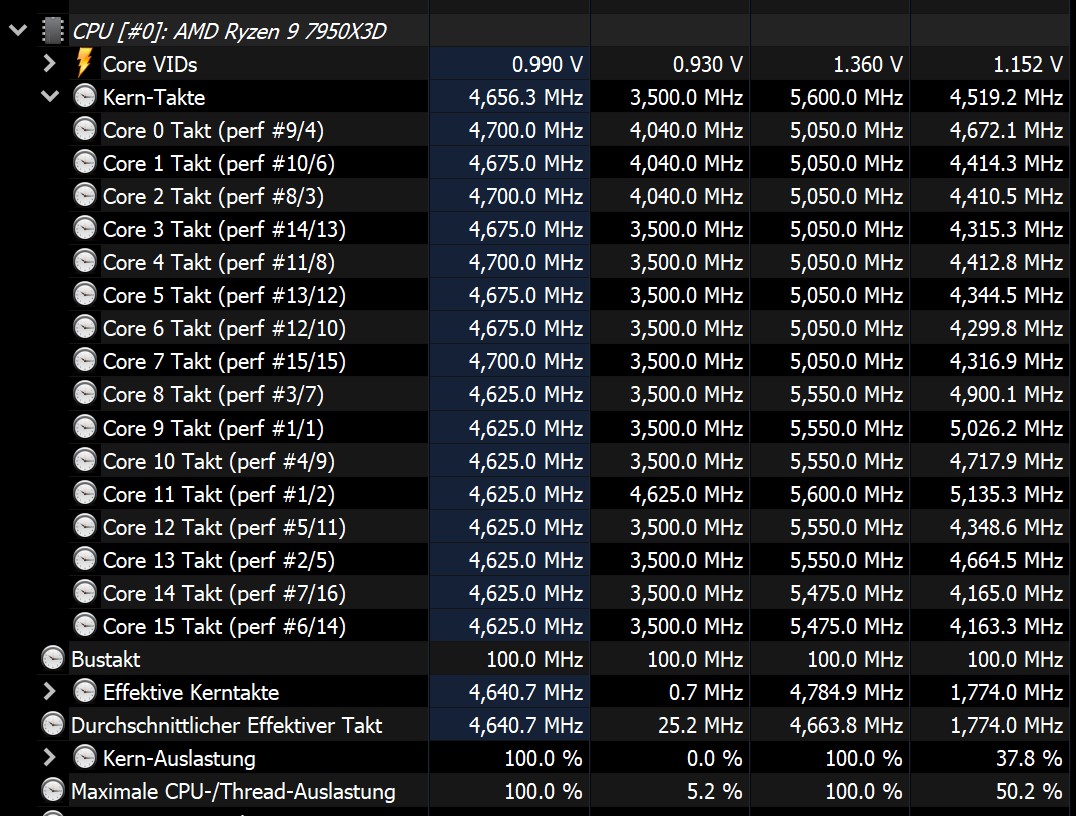Click the CPU chip icon in the header row

coord(53,31)
